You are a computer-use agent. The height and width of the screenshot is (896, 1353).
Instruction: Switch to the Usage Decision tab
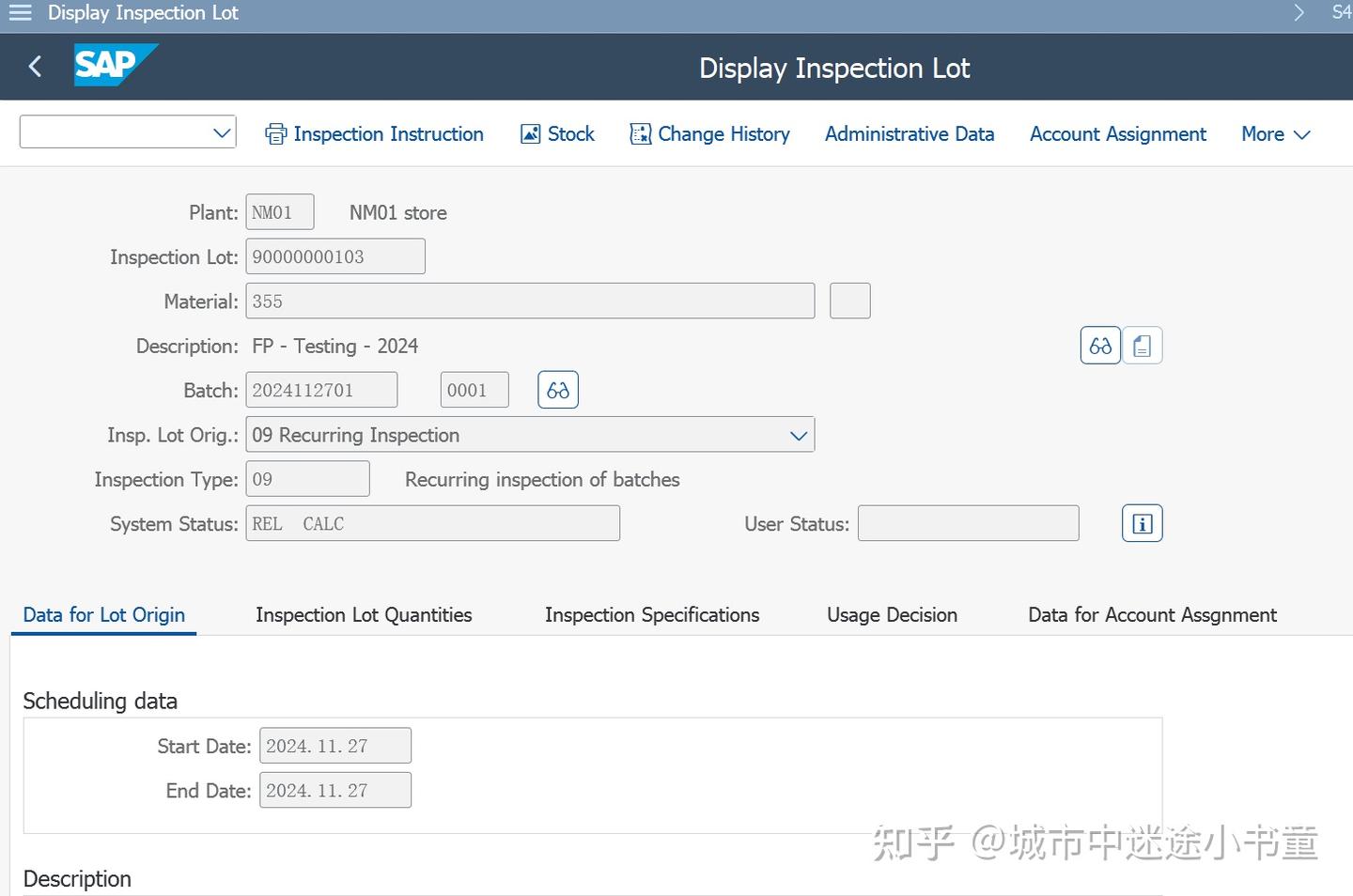pyautogui.click(x=891, y=614)
